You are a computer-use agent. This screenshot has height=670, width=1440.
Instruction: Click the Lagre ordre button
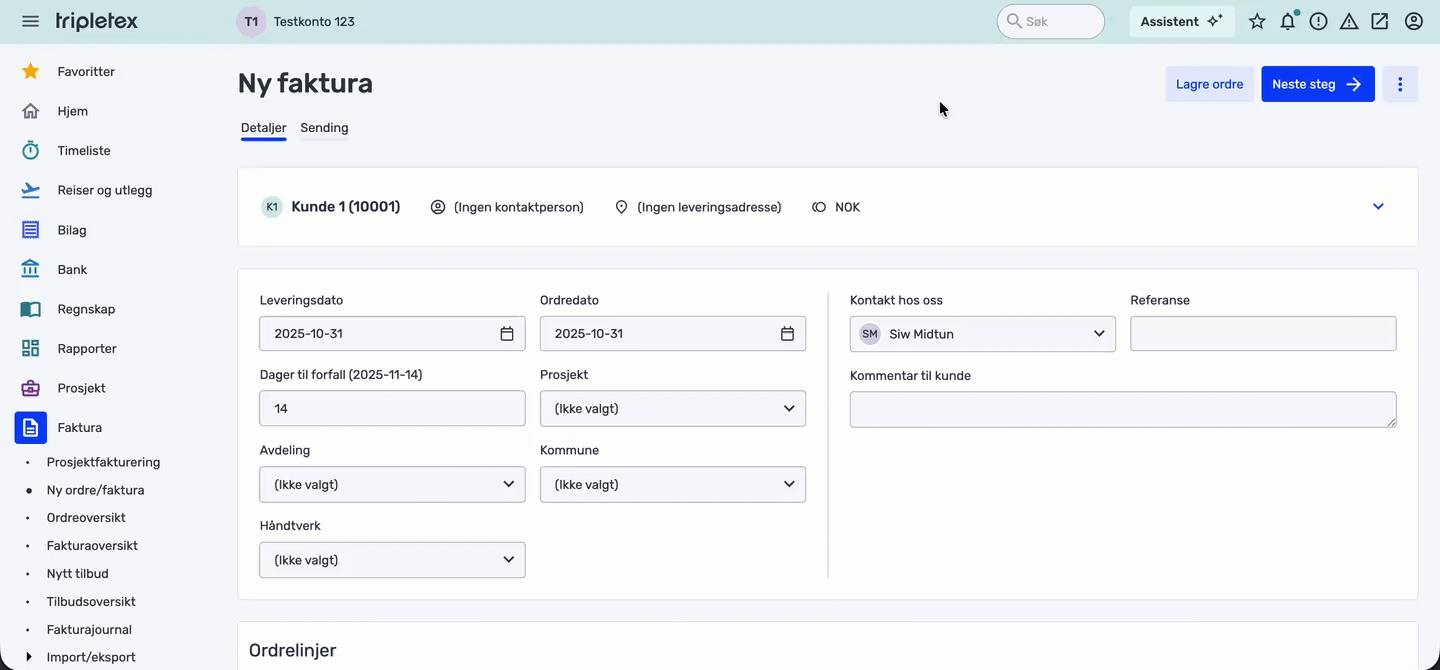(x=1209, y=85)
